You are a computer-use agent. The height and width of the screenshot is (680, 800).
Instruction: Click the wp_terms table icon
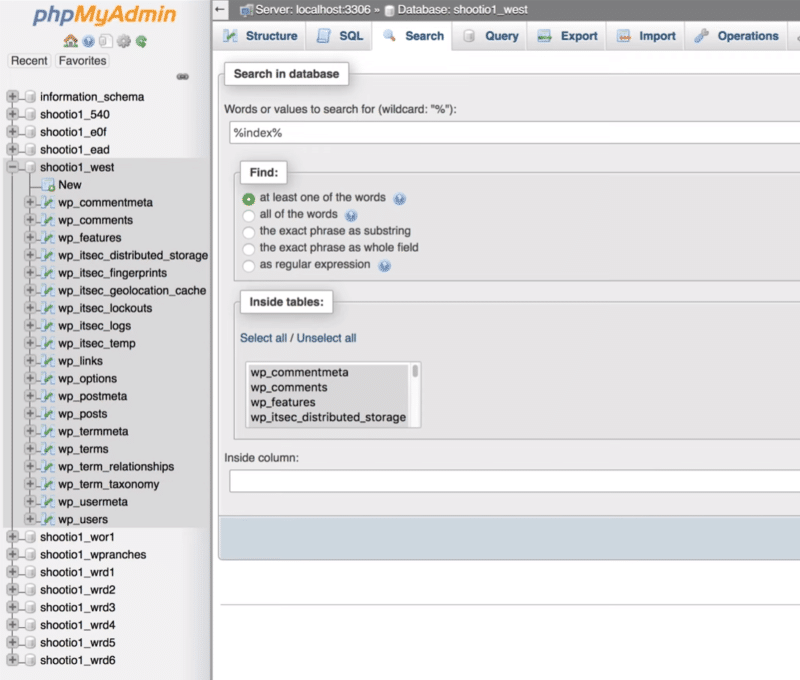coord(48,449)
